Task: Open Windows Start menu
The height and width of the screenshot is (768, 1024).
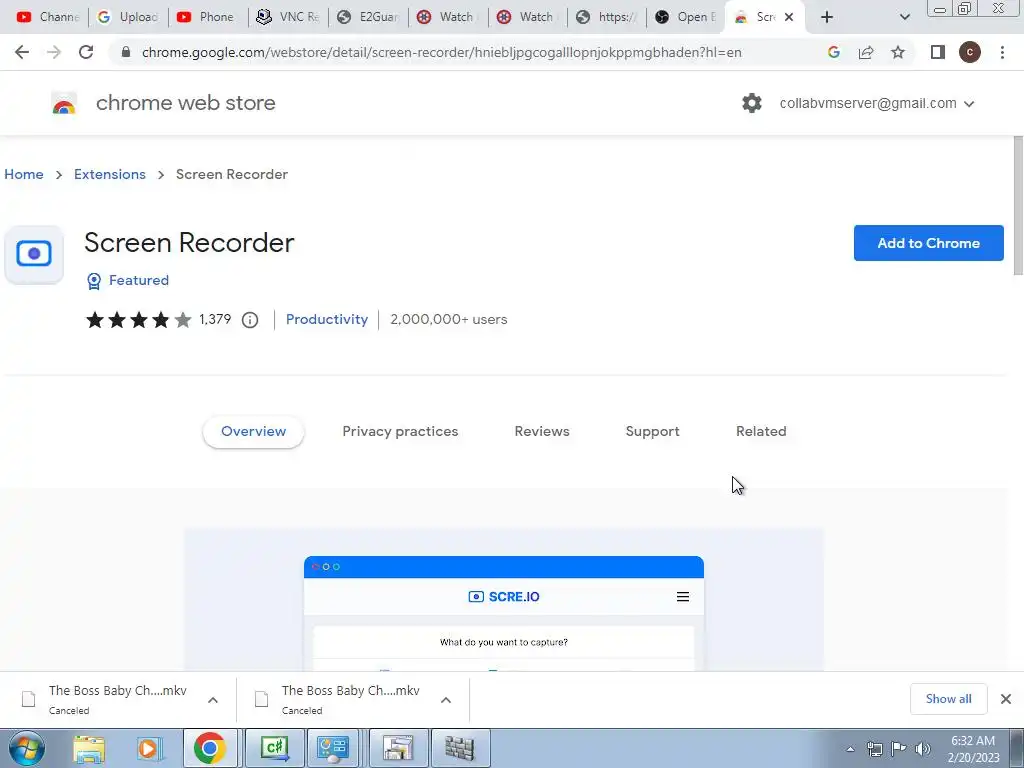Action: click(26, 748)
